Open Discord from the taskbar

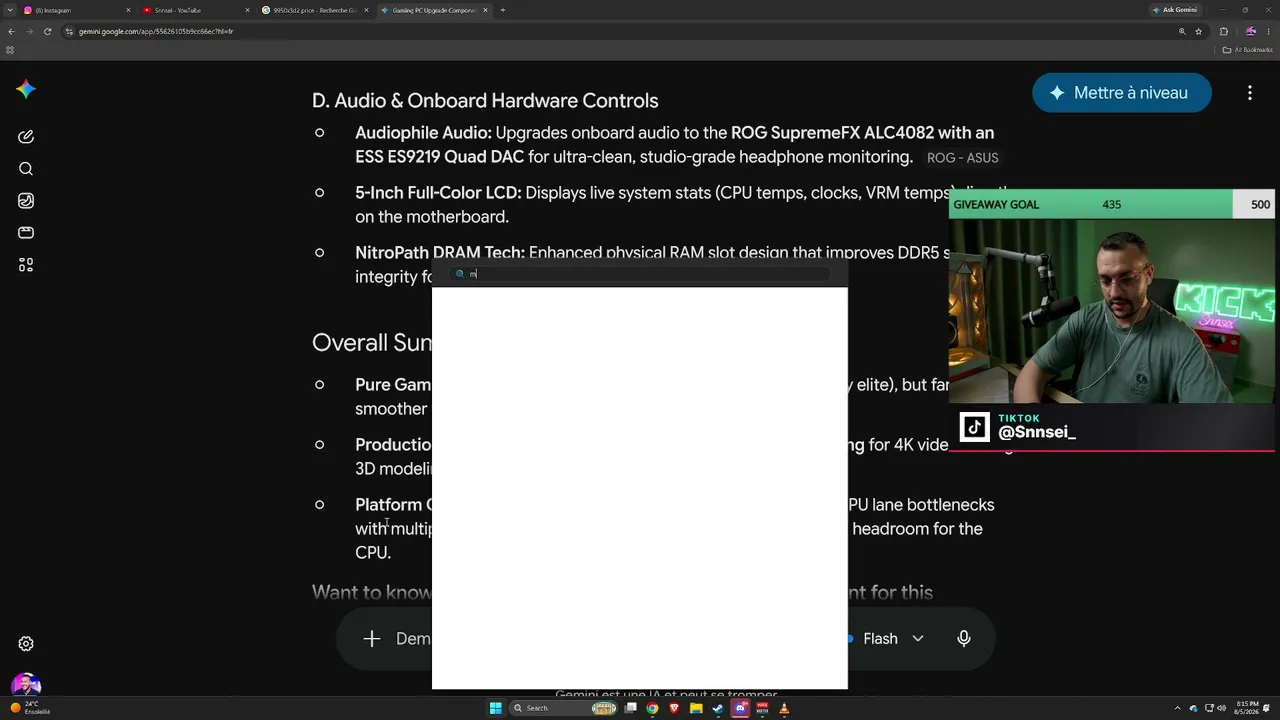(741, 708)
